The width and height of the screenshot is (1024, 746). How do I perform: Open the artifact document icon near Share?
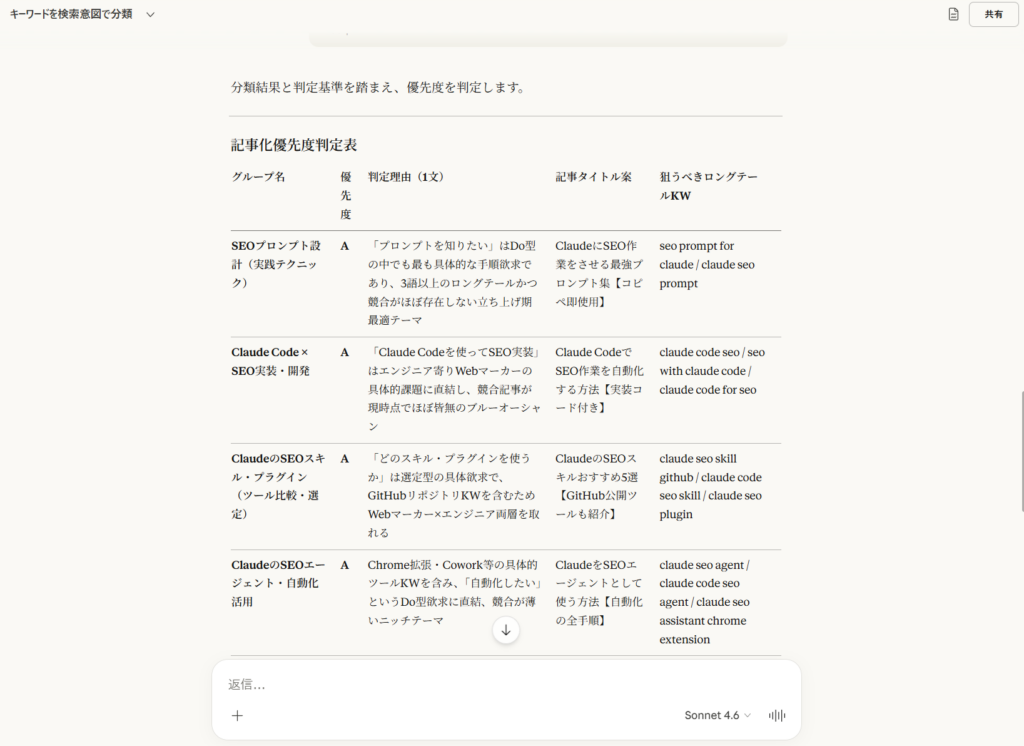pos(955,15)
